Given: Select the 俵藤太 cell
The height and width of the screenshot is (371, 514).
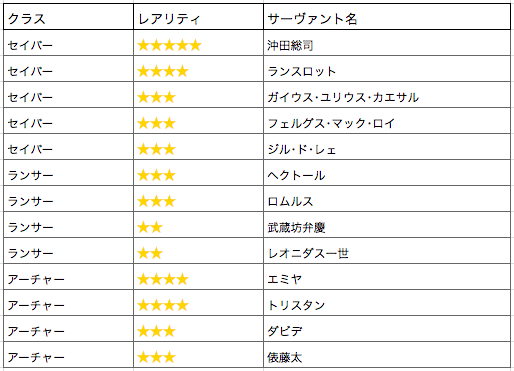Looking at the screenshot, I should (x=387, y=355).
